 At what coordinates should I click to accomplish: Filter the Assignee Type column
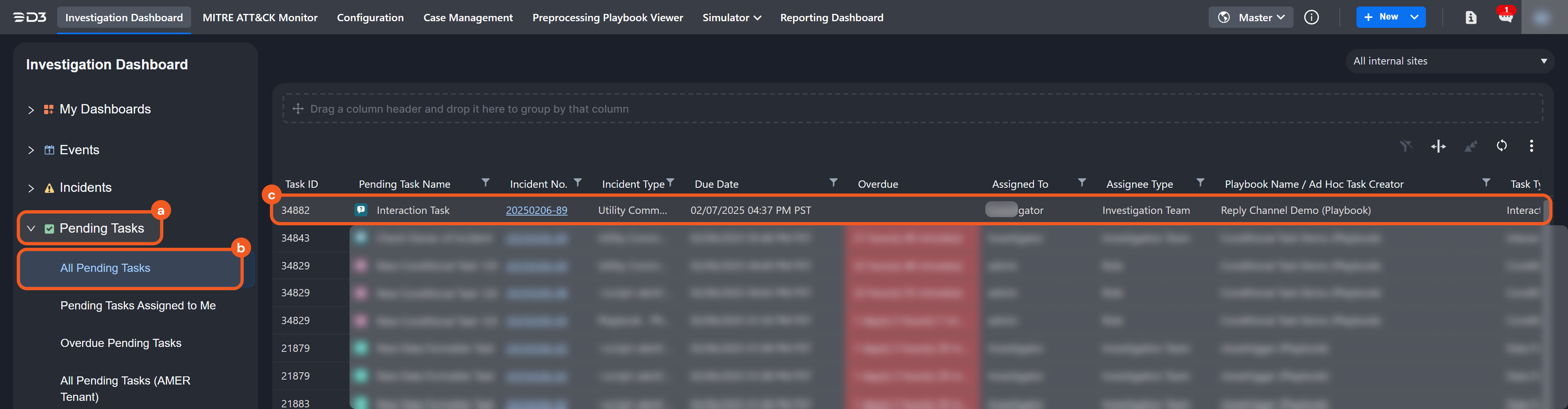point(1200,182)
